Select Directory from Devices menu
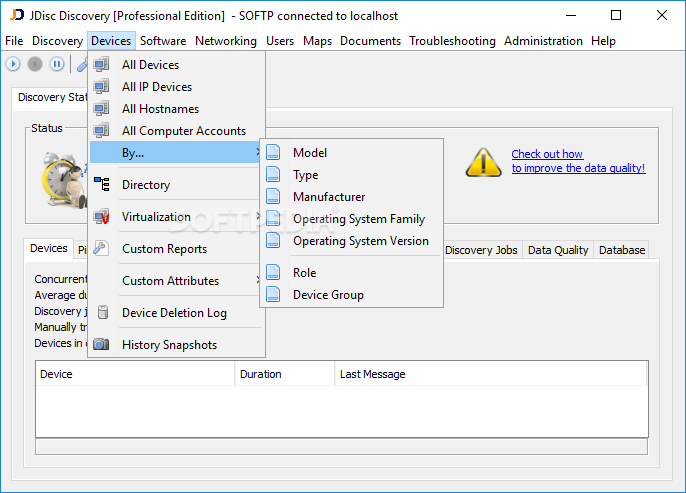The image size is (686, 493). tap(176, 185)
